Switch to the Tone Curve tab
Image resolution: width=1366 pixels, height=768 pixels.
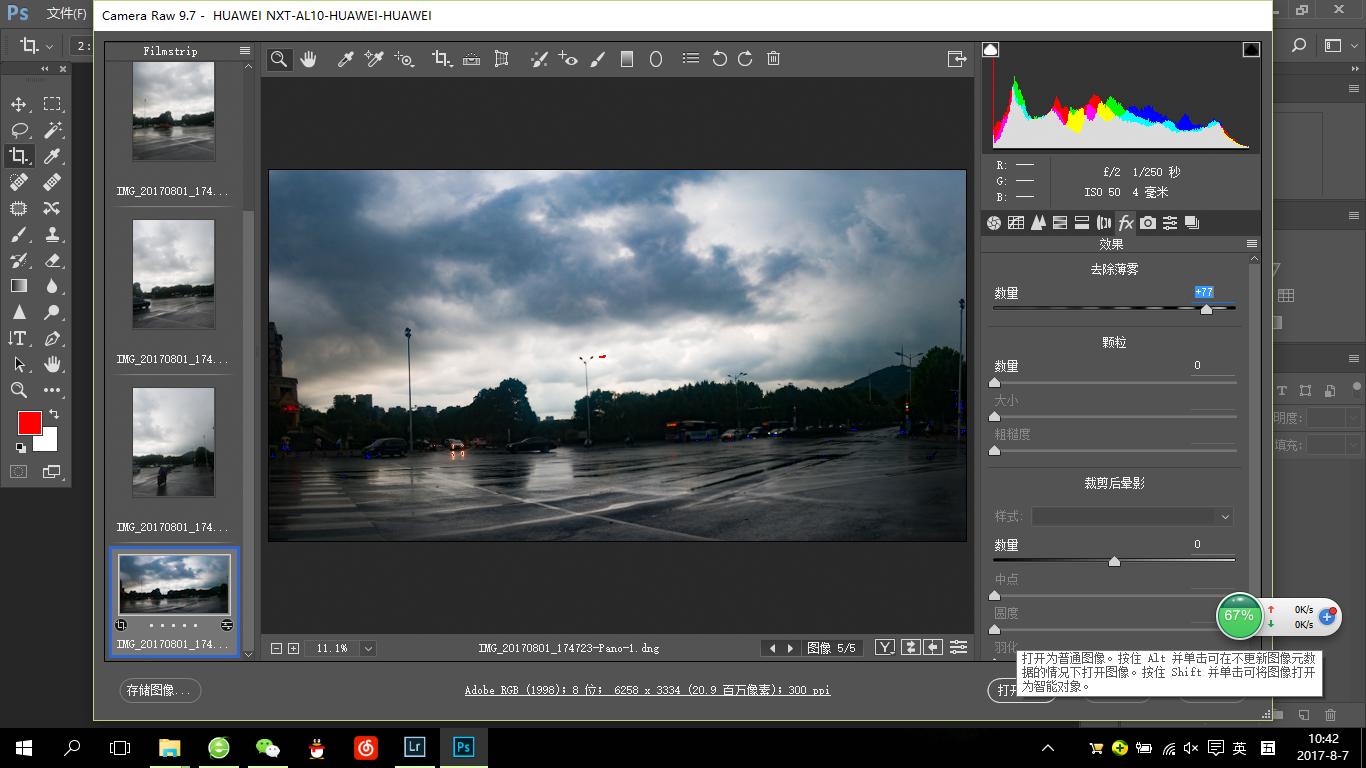[x=1016, y=223]
